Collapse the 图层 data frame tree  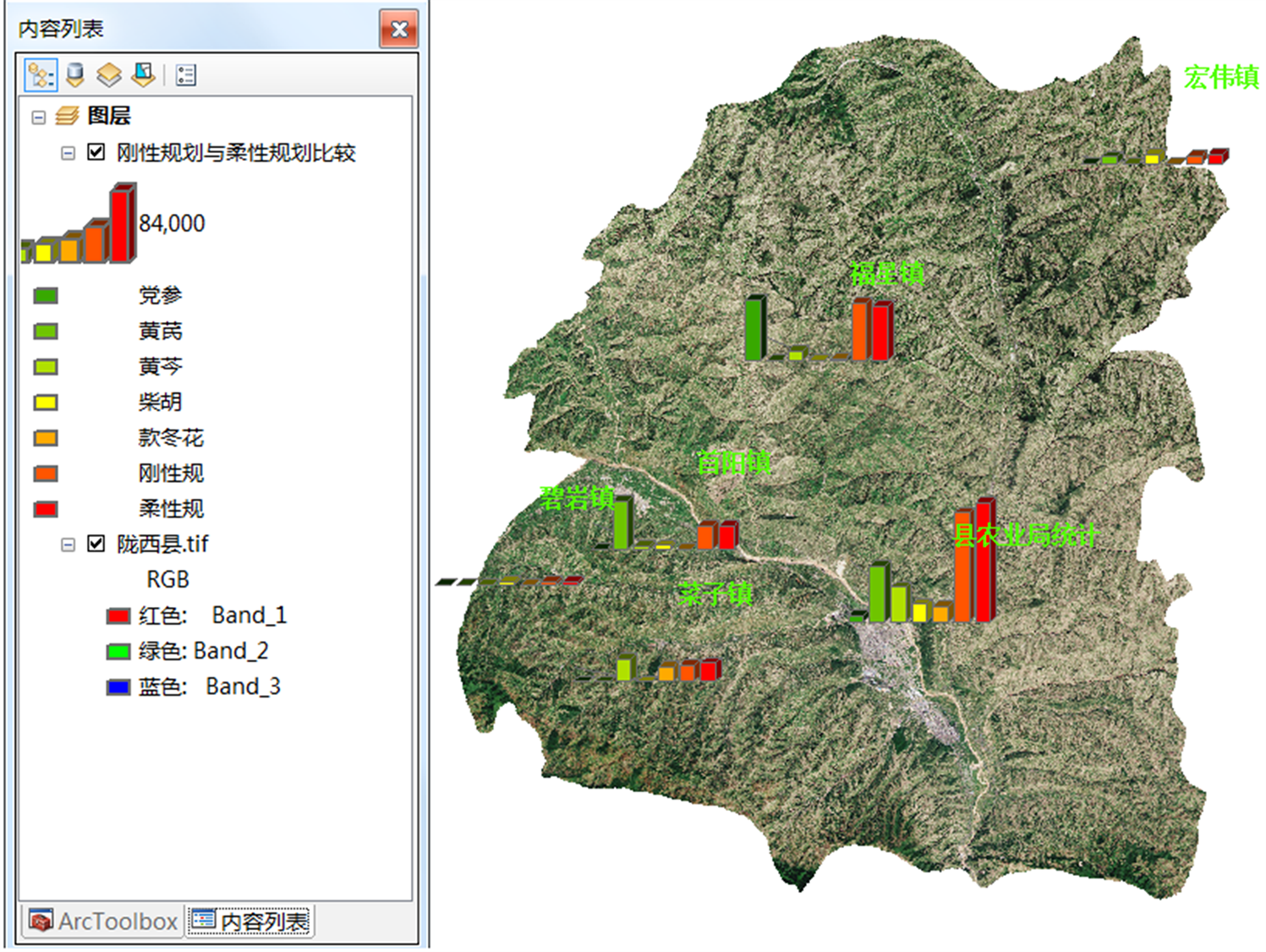(x=39, y=117)
